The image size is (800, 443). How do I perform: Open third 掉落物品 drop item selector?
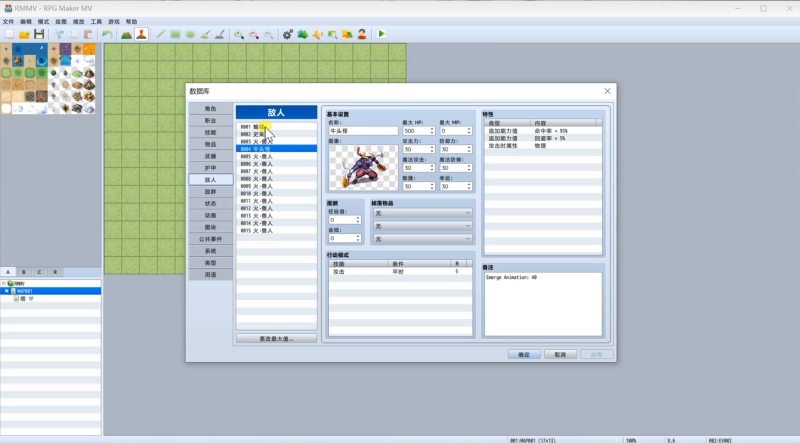coord(422,239)
